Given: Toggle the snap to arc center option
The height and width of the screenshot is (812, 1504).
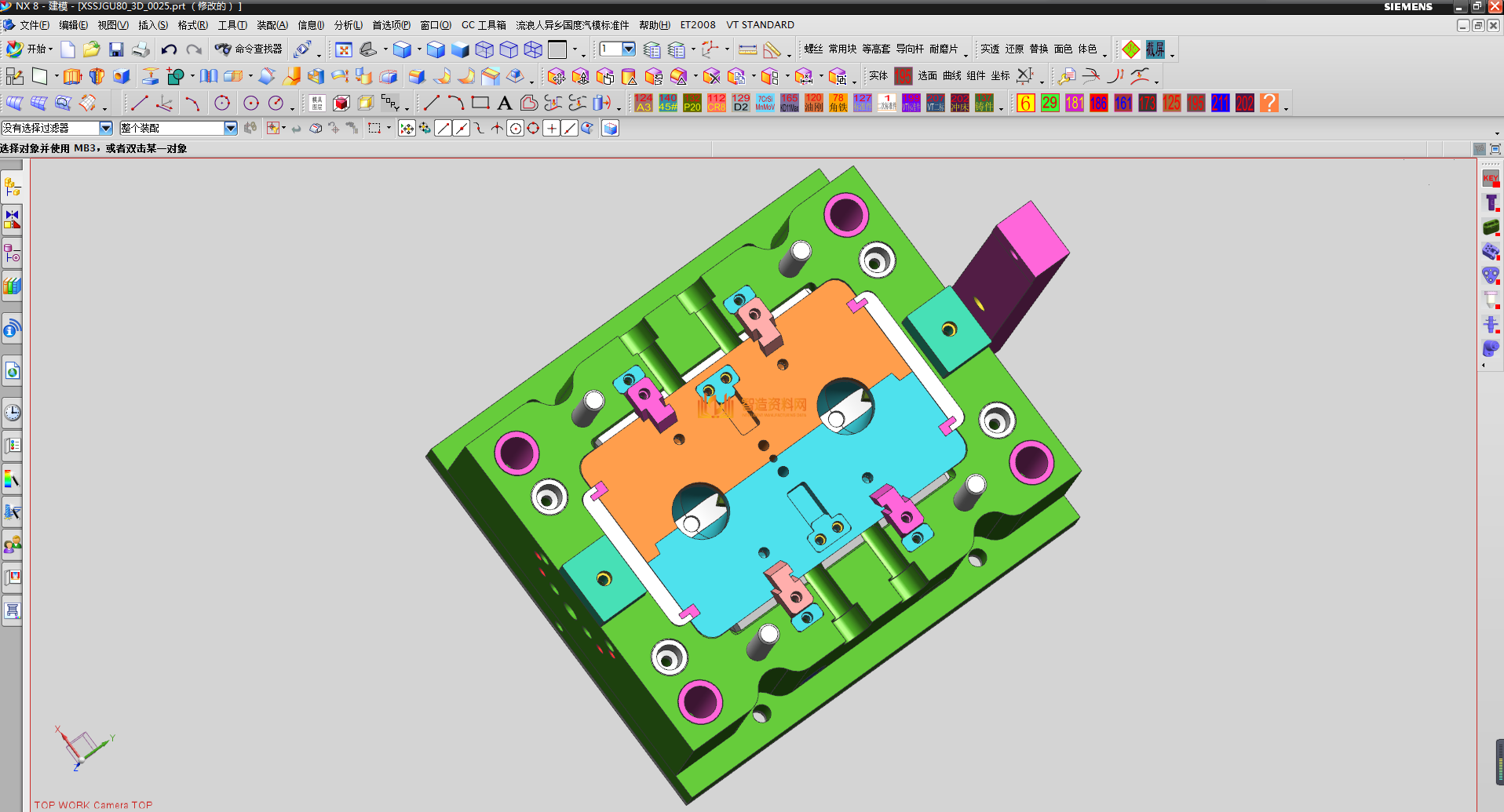Looking at the screenshot, I should pos(515,129).
